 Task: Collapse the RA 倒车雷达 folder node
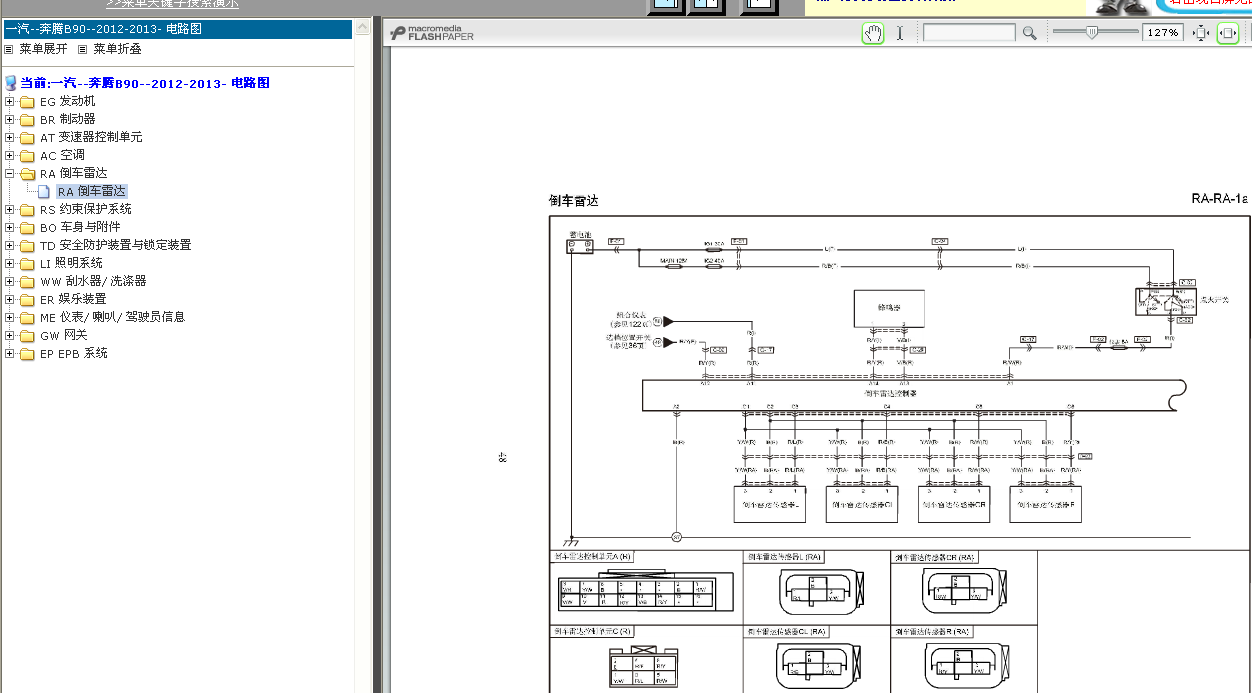tap(10, 173)
